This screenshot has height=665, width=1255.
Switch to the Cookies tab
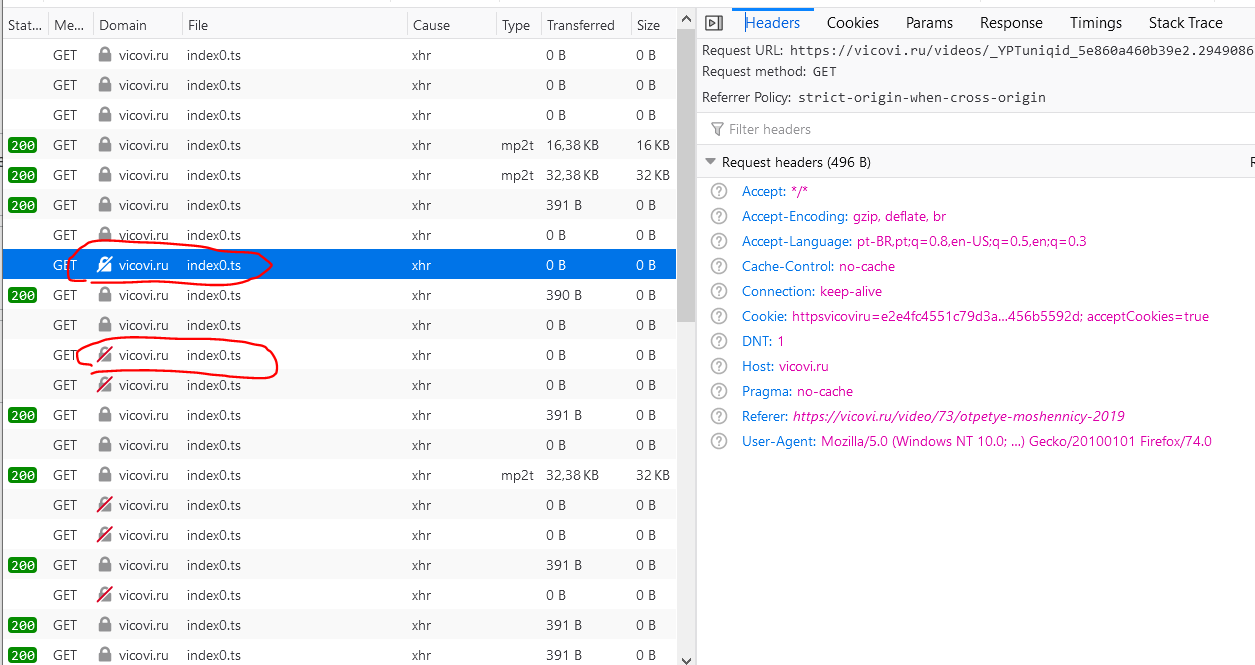point(853,23)
